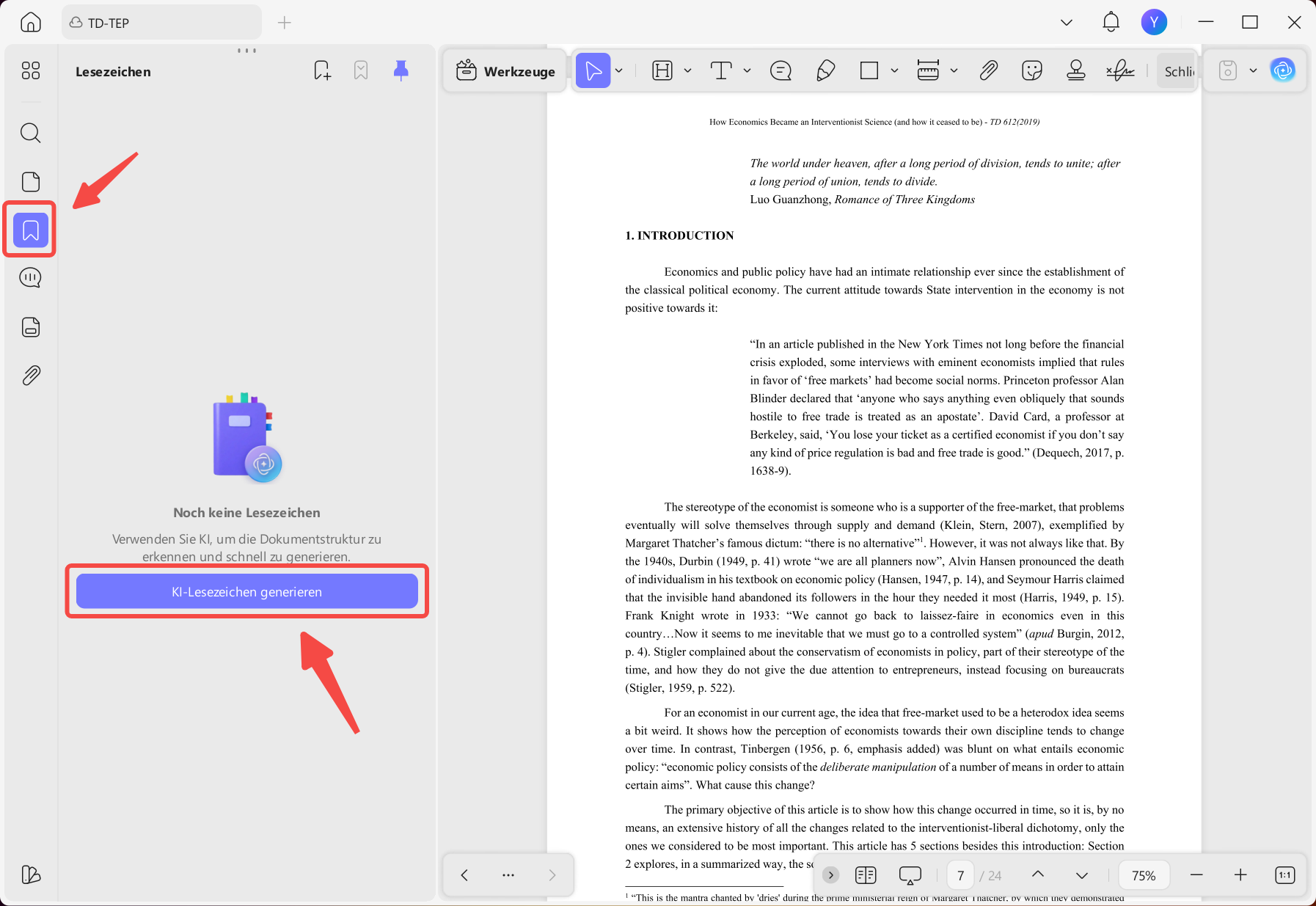Attach a file with the paperclip tool
This screenshot has height=906, width=1316.
click(988, 70)
